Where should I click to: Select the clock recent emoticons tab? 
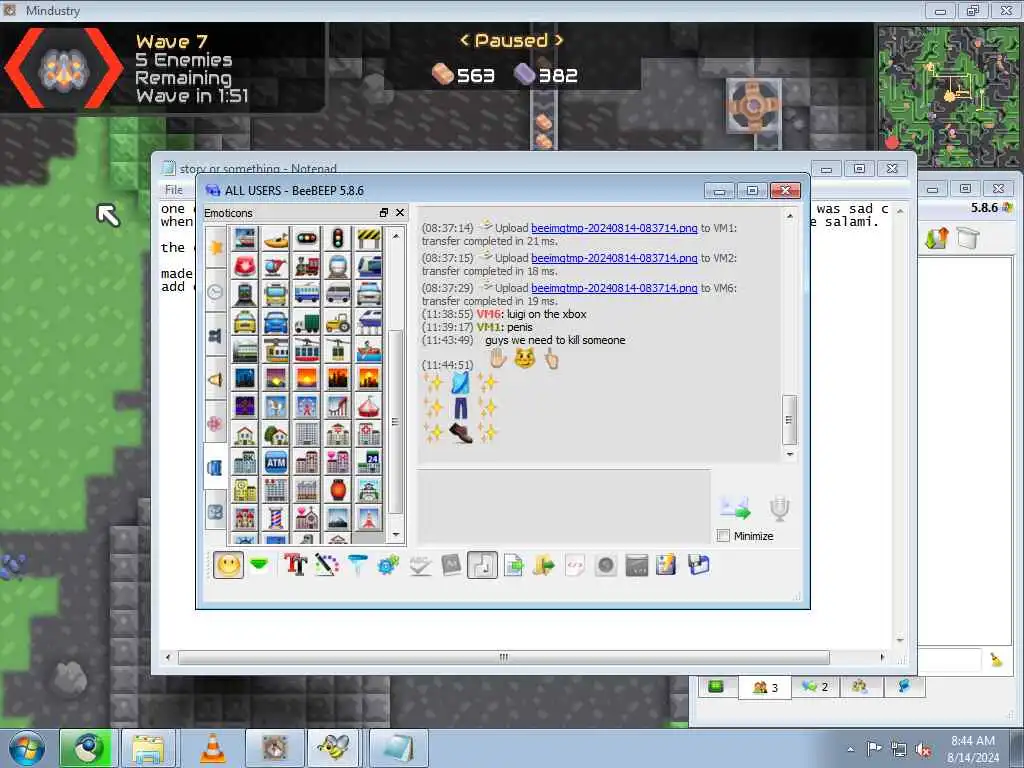point(216,291)
